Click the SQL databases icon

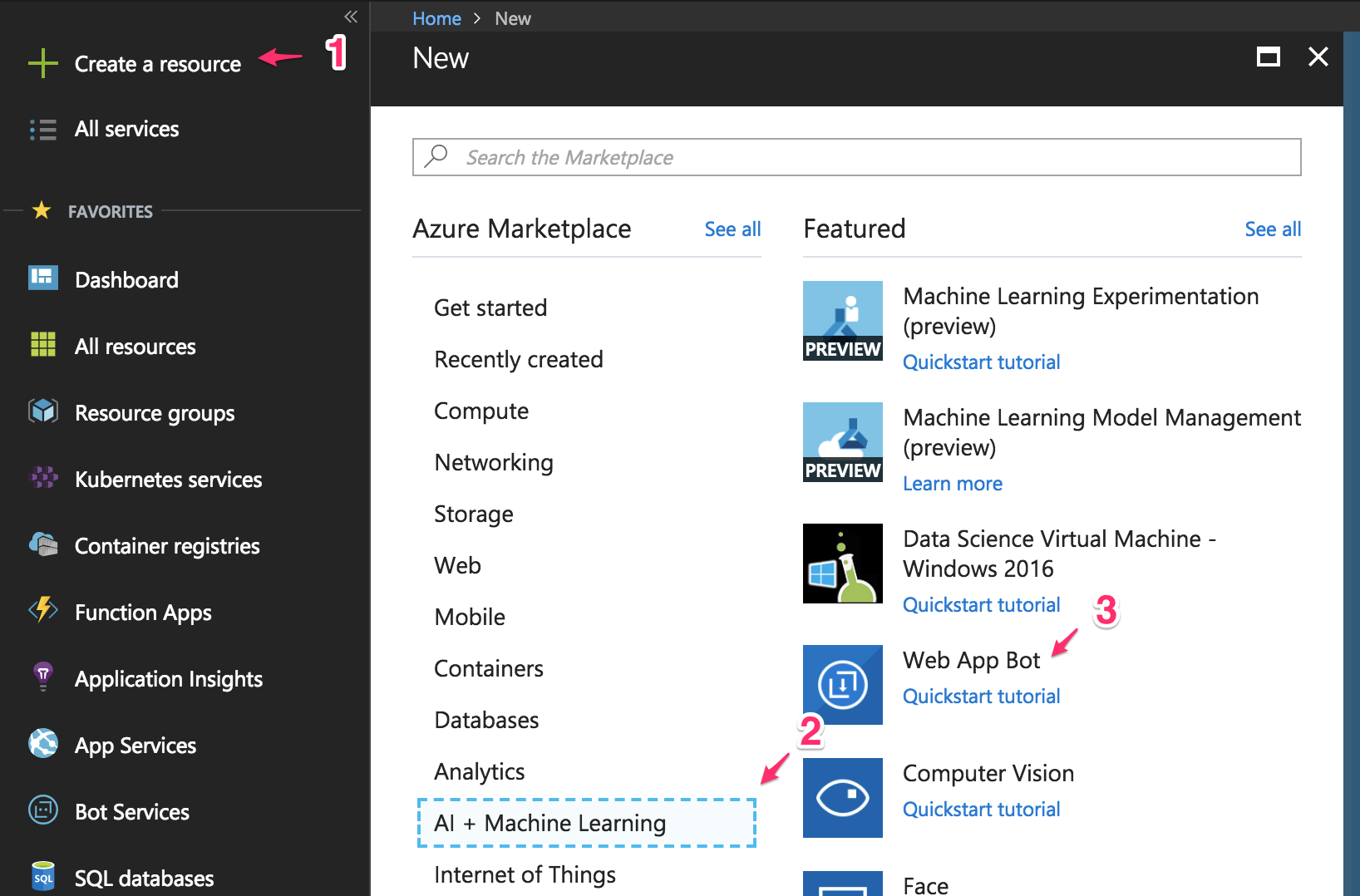(43, 876)
